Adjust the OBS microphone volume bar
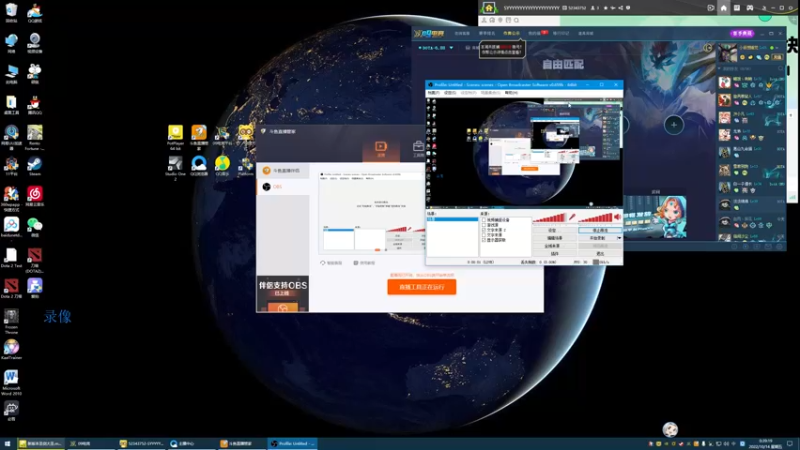This screenshot has width=800, height=450. click(549, 218)
